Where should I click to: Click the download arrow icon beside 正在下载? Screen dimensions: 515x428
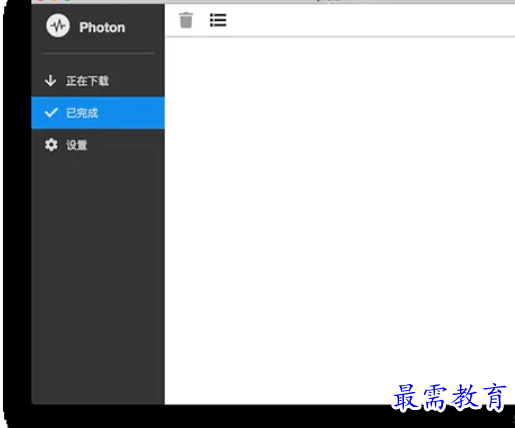click(x=50, y=80)
